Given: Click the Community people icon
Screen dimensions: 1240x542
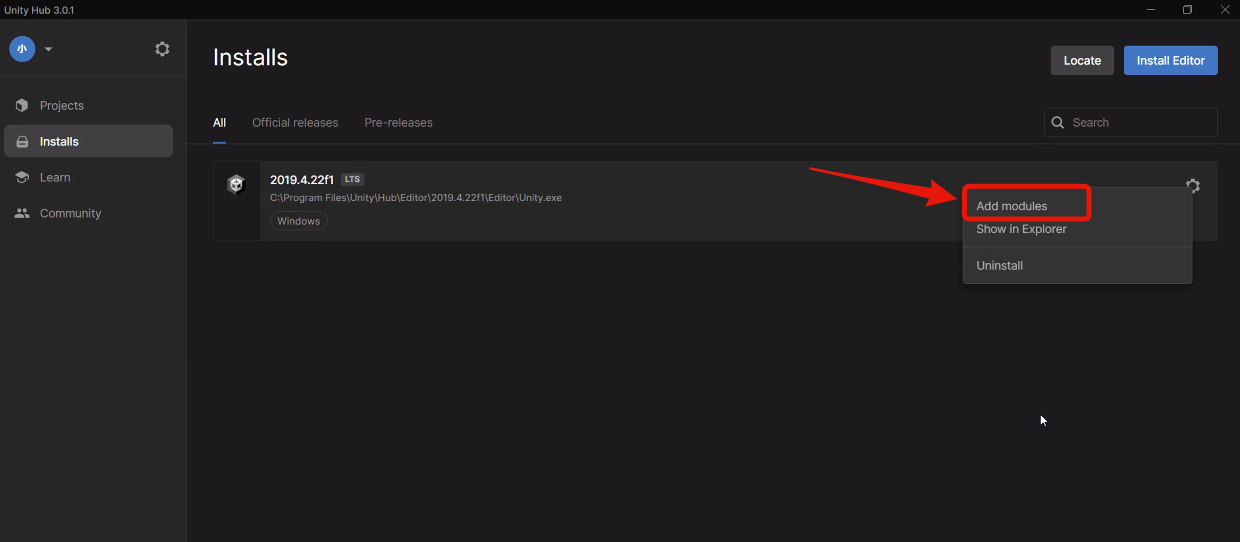Looking at the screenshot, I should coord(22,213).
